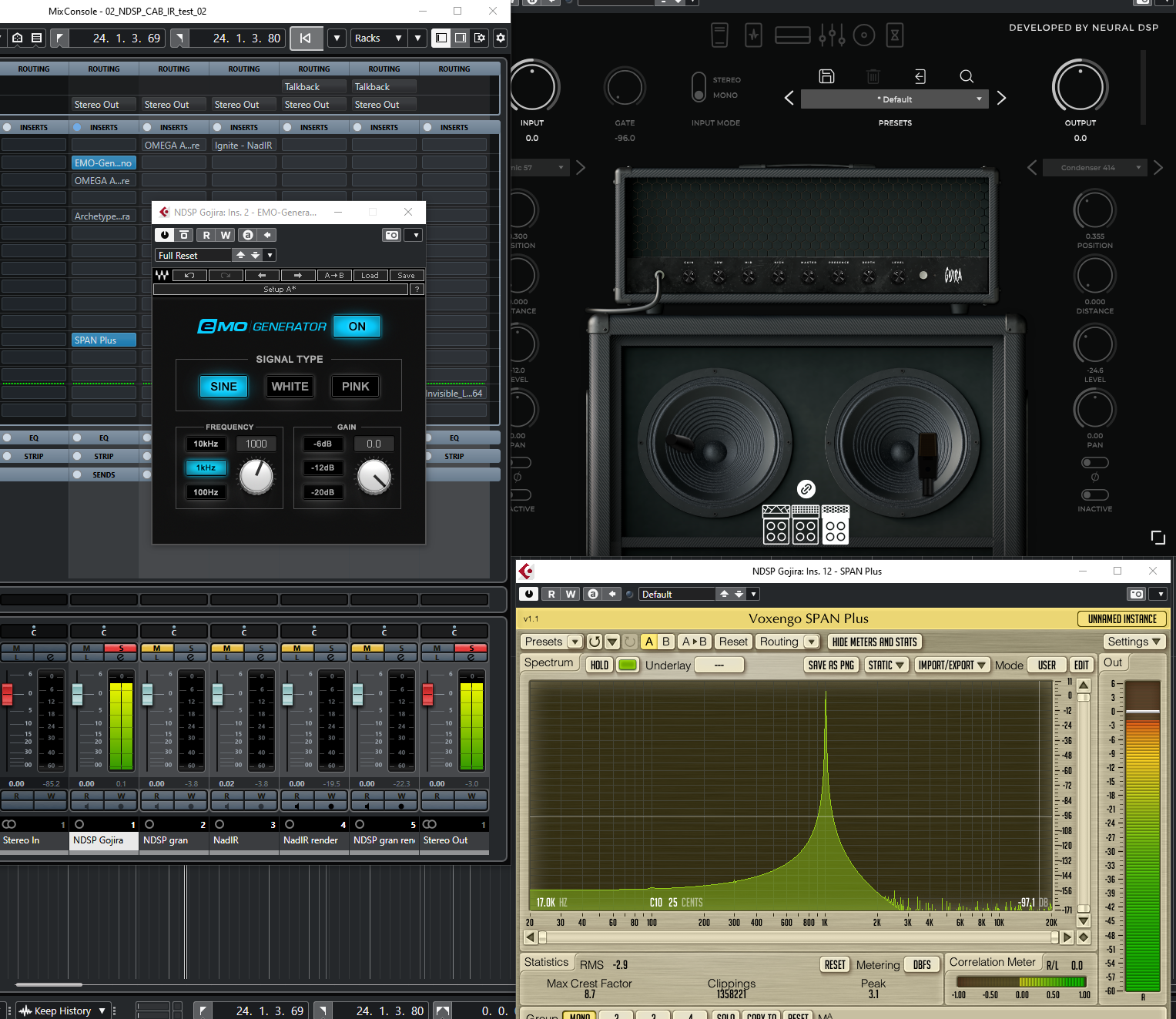1176x1019 pixels.
Task: Select the B state button in SPAN Plus
Action: click(x=666, y=642)
